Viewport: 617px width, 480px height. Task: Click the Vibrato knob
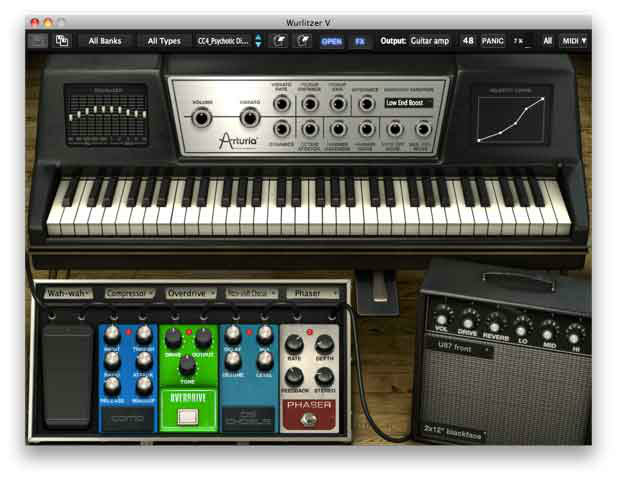pyautogui.click(x=249, y=118)
